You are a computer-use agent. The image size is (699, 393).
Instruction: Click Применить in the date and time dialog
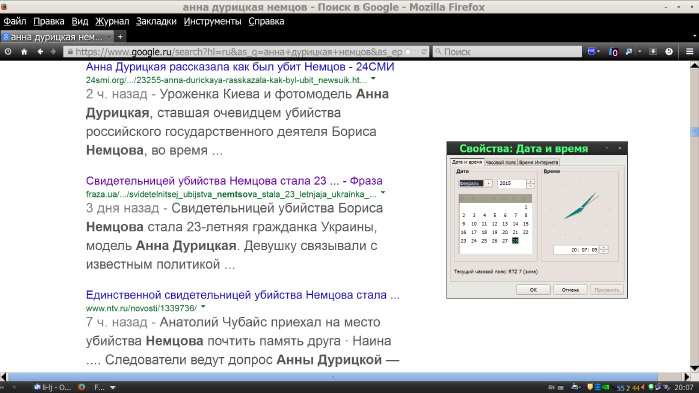607,290
